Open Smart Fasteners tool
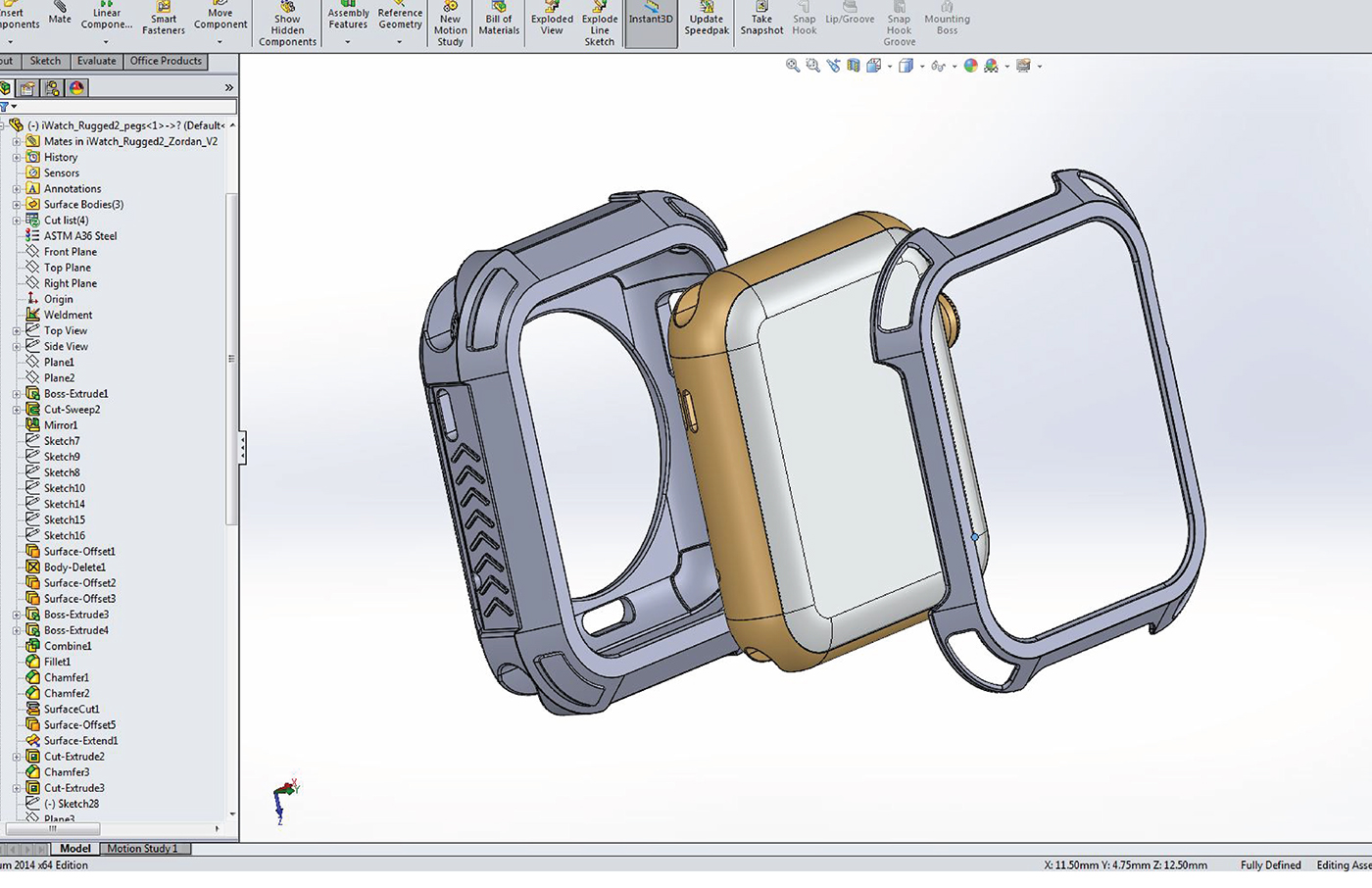 (x=164, y=20)
